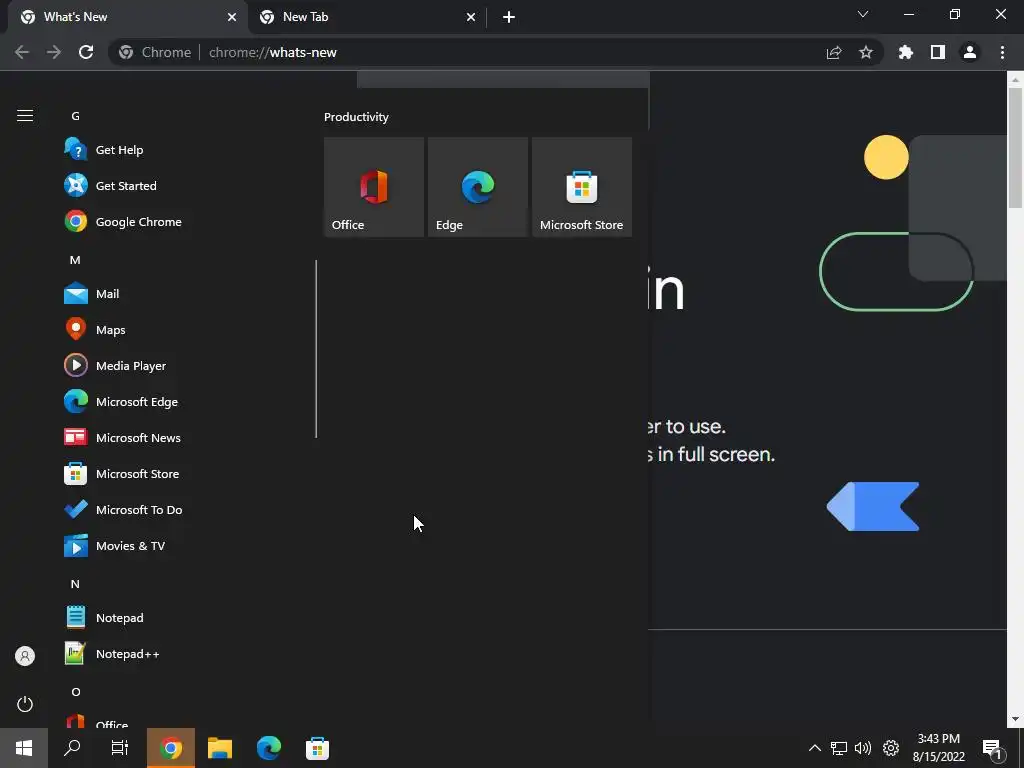Reload the current Chrome page

click(86, 52)
